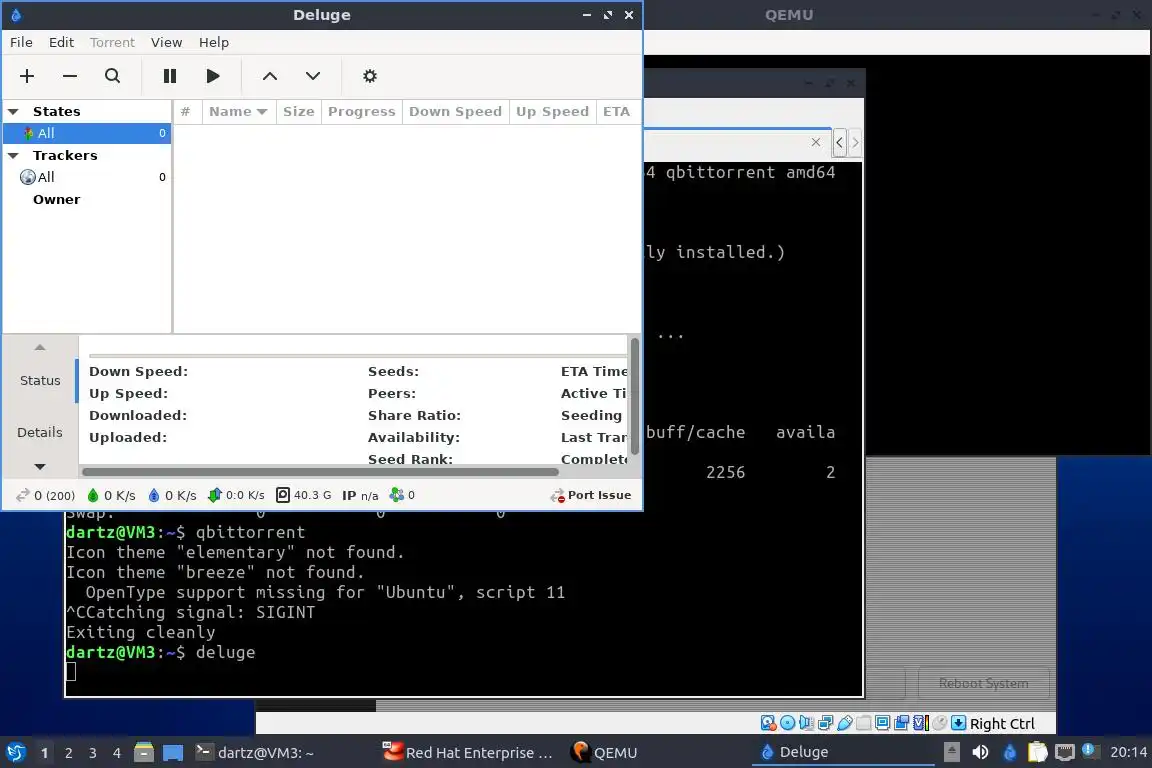
Task: Click the 20:14 clock
Action: (x=1128, y=752)
